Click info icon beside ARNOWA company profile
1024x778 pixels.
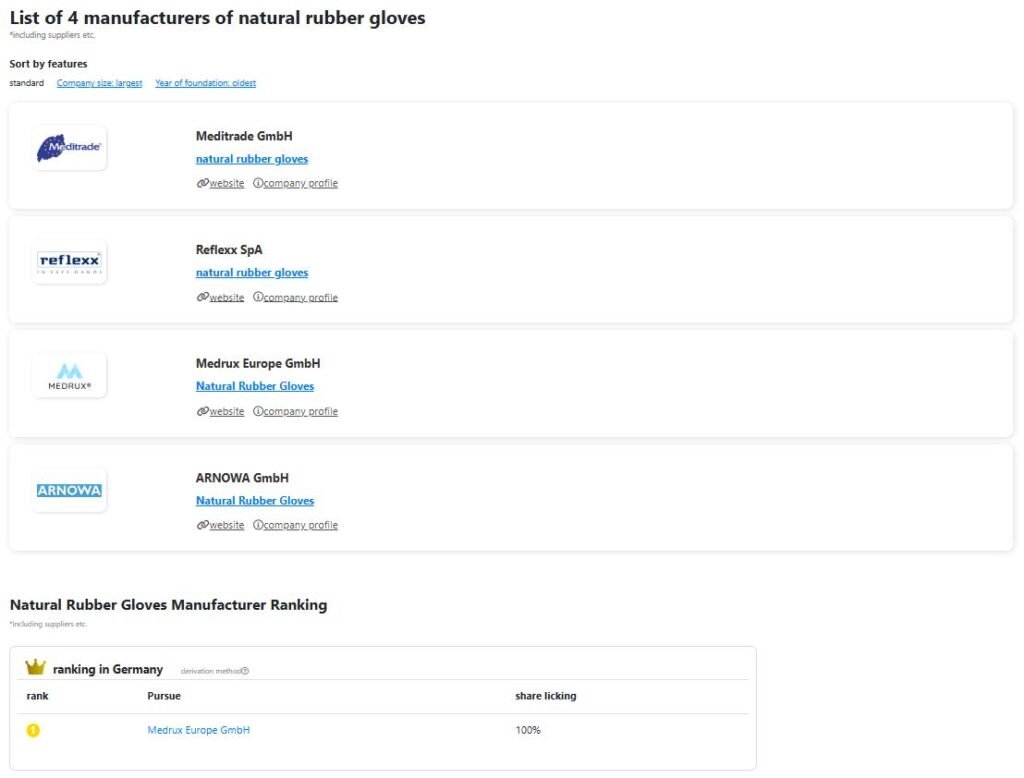(258, 525)
